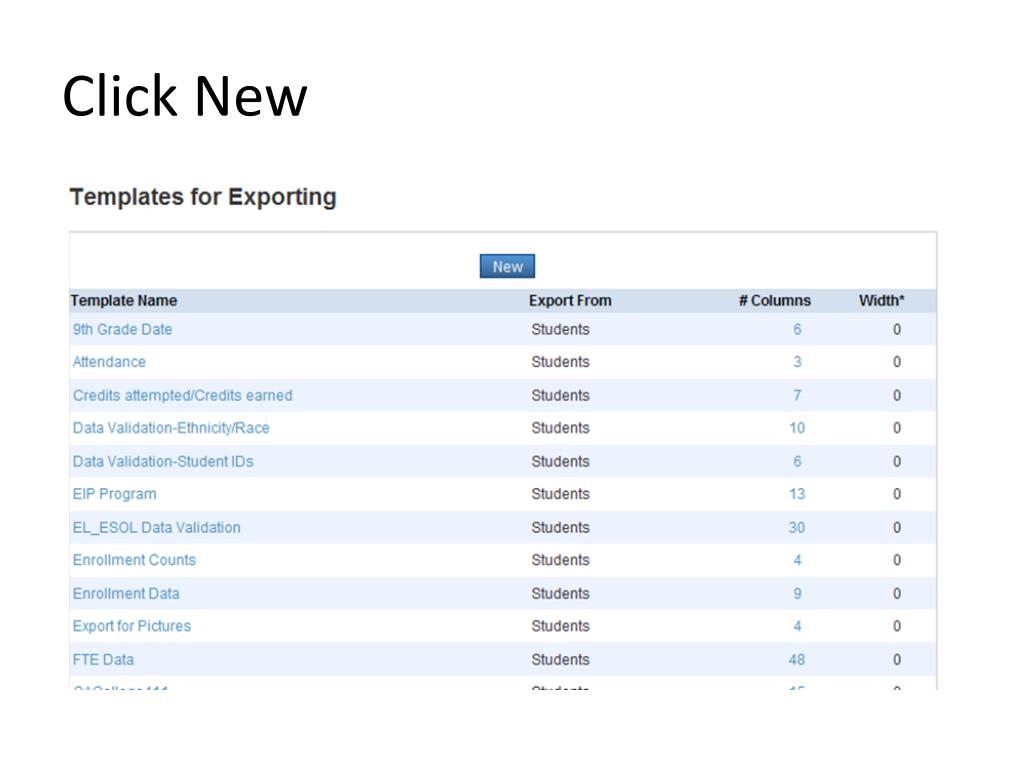Viewport: 1024px width, 768px height.
Task: Open the EIP Program template
Action: coord(114,494)
